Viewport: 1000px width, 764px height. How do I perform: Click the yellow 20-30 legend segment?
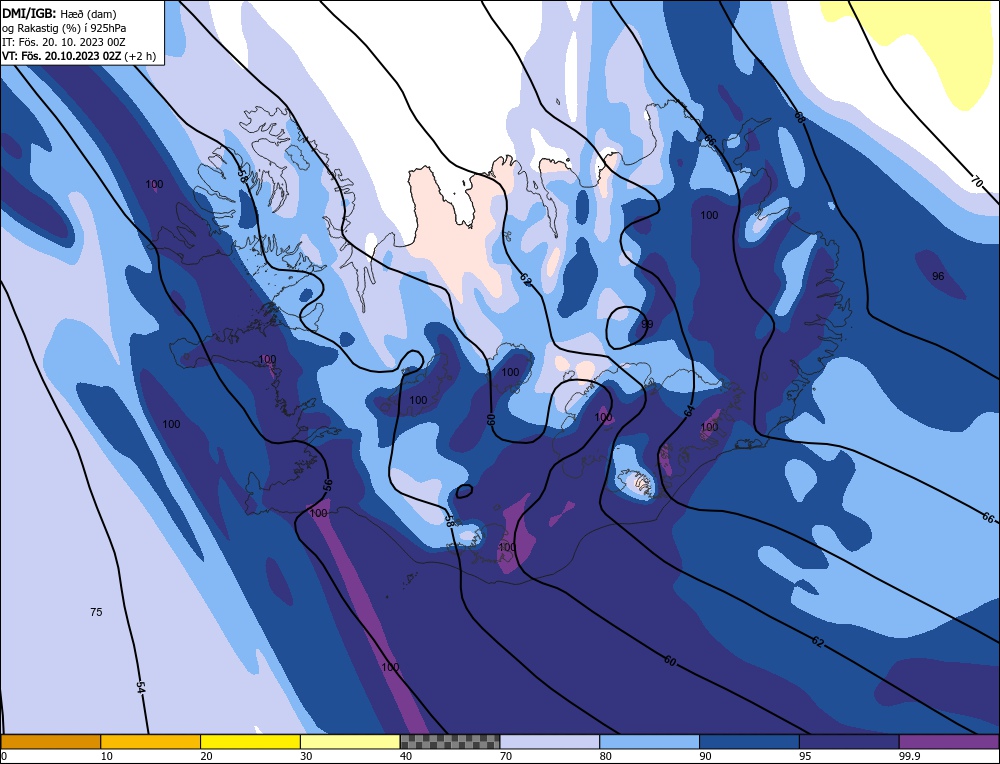click(250, 741)
